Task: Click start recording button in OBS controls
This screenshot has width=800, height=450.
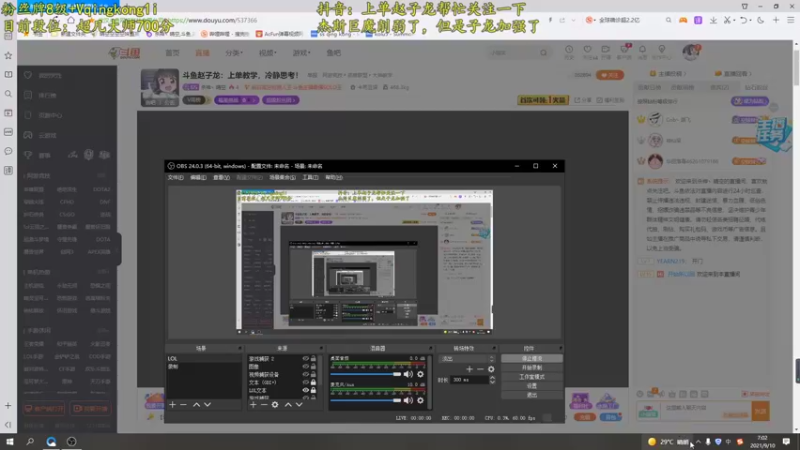Action: click(x=532, y=368)
